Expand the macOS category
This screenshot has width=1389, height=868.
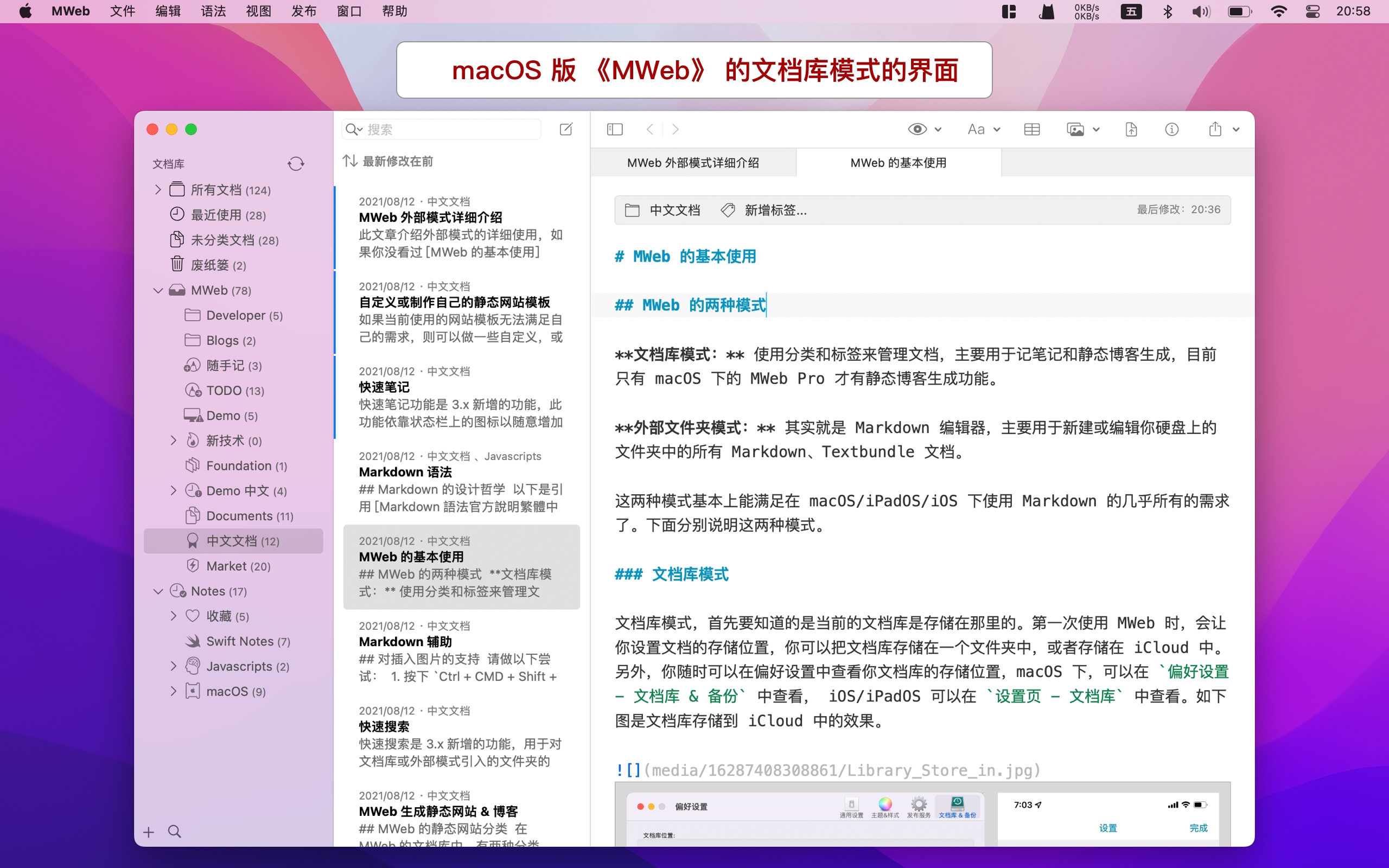pos(173,691)
